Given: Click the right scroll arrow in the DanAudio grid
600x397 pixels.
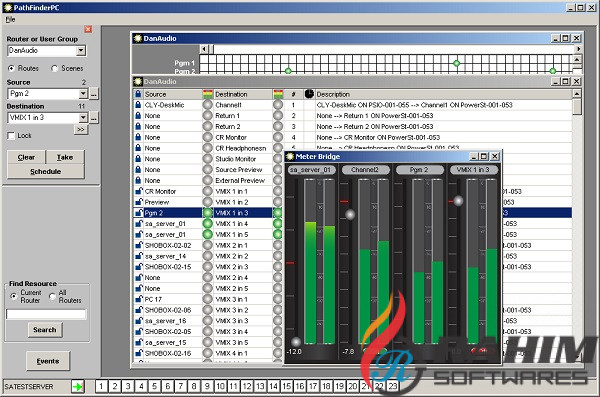Looking at the screenshot, I should coord(578,49).
